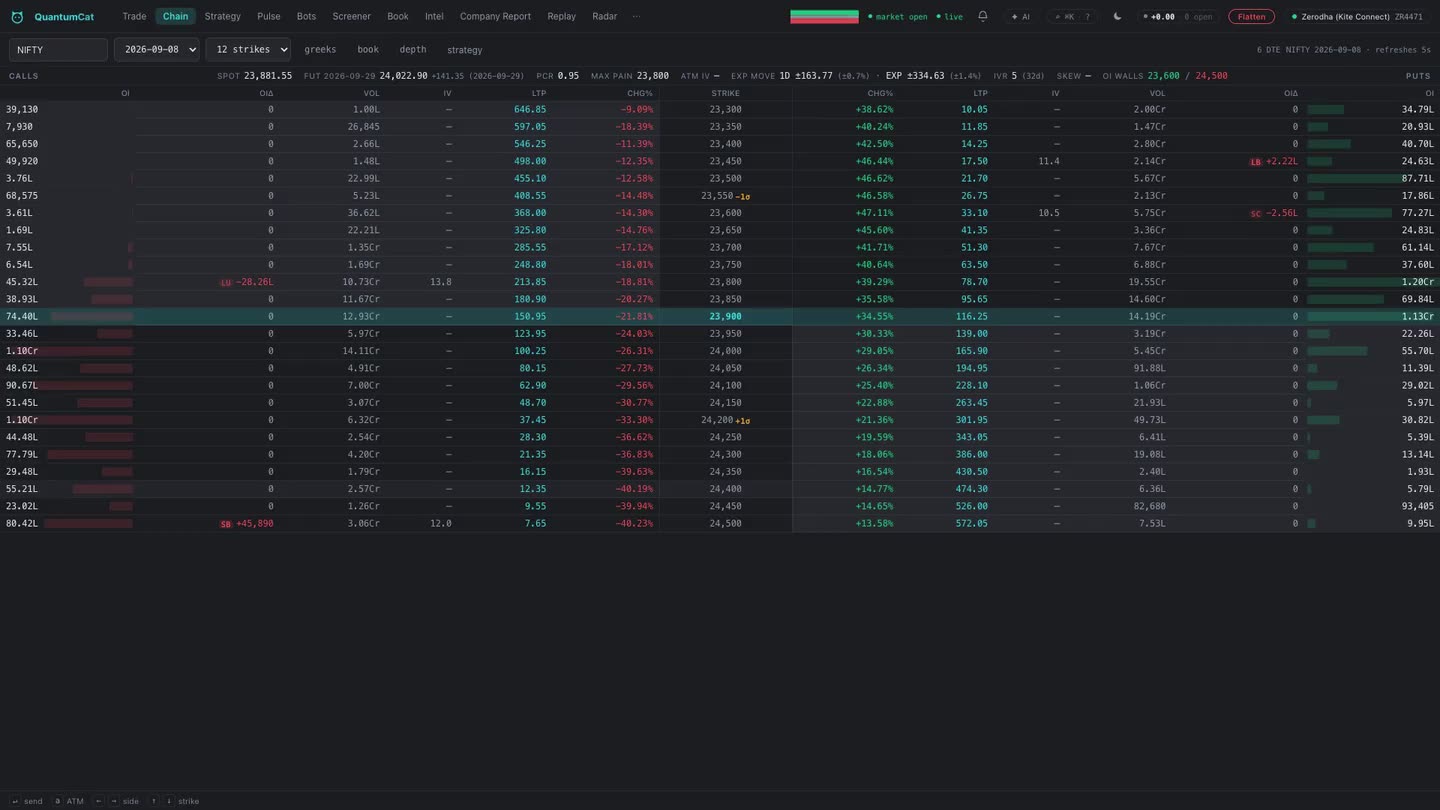This screenshot has width=1440, height=810.
Task: Open the expiry date 2026-09-08 dropdown
Action: pyautogui.click(x=156, y=49)
